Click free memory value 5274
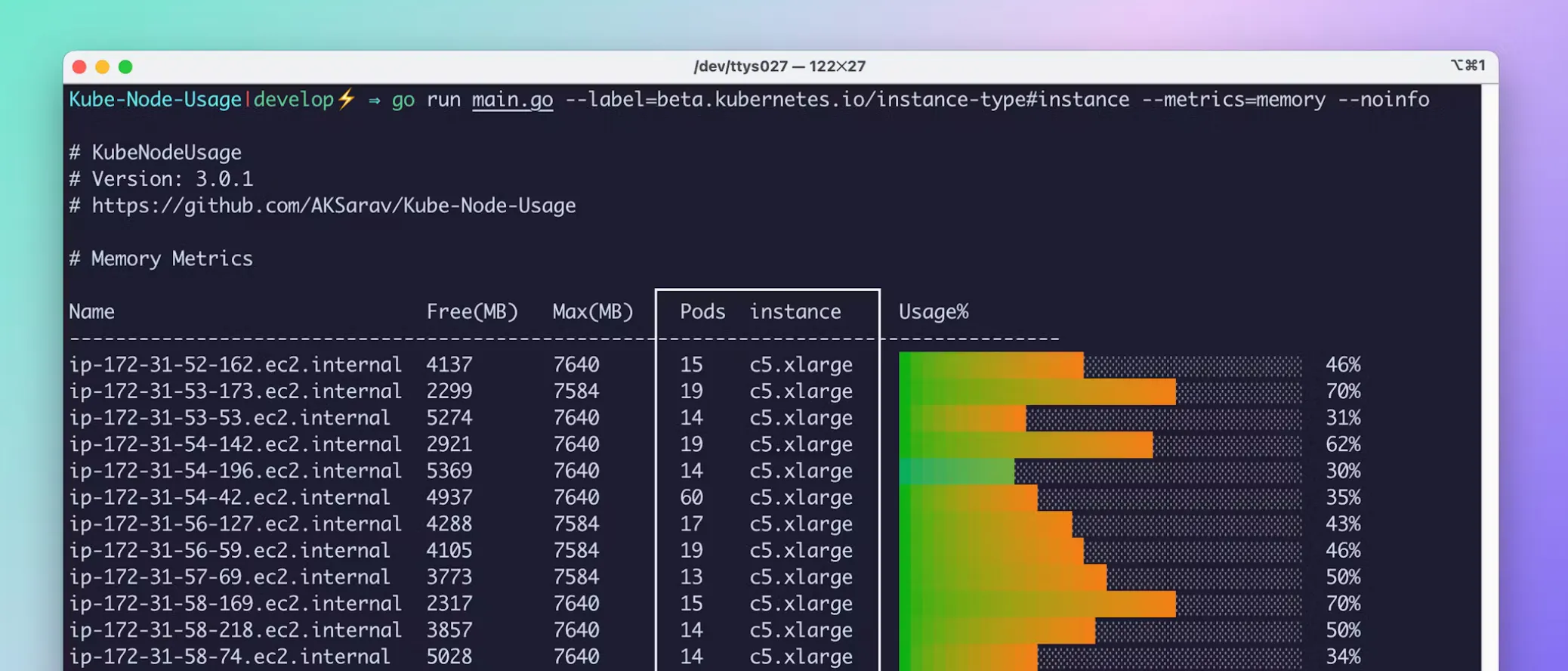Screen dimensions: 1568x671 click(x=449, y=417)
